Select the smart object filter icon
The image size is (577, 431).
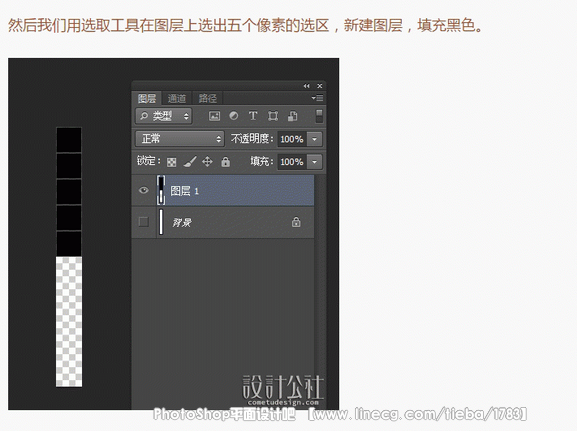tap(293, 116)
